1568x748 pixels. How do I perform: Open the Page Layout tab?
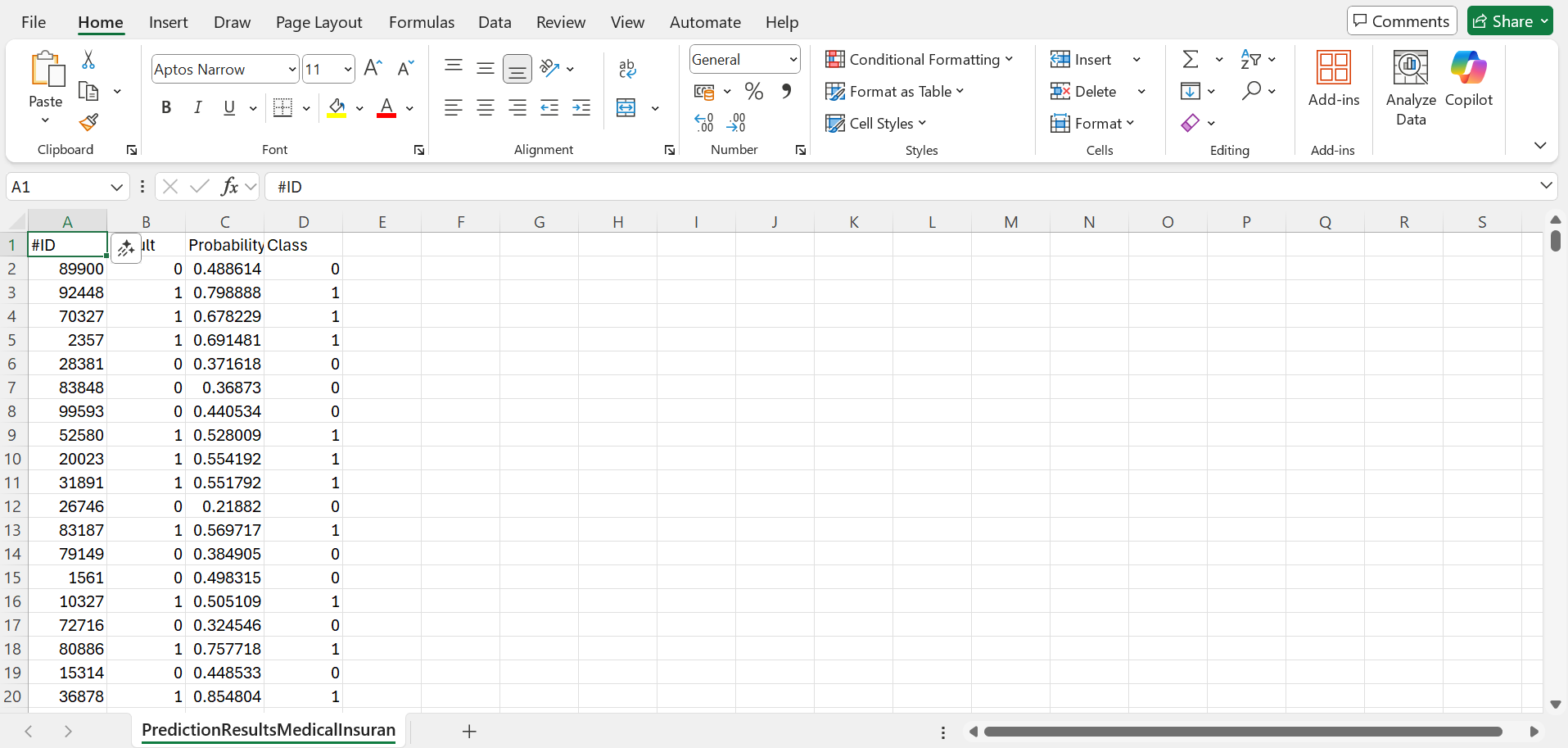click(x=319, y=22)
